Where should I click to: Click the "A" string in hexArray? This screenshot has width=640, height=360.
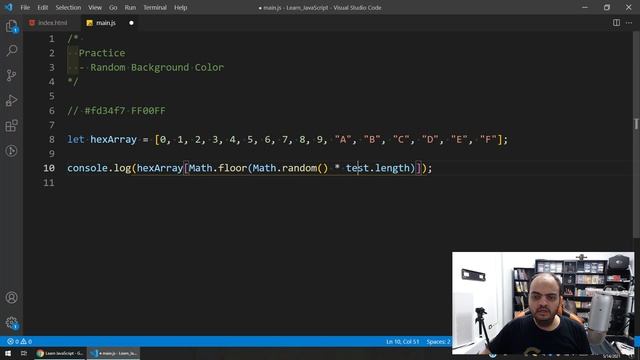(x=343, y=140)
